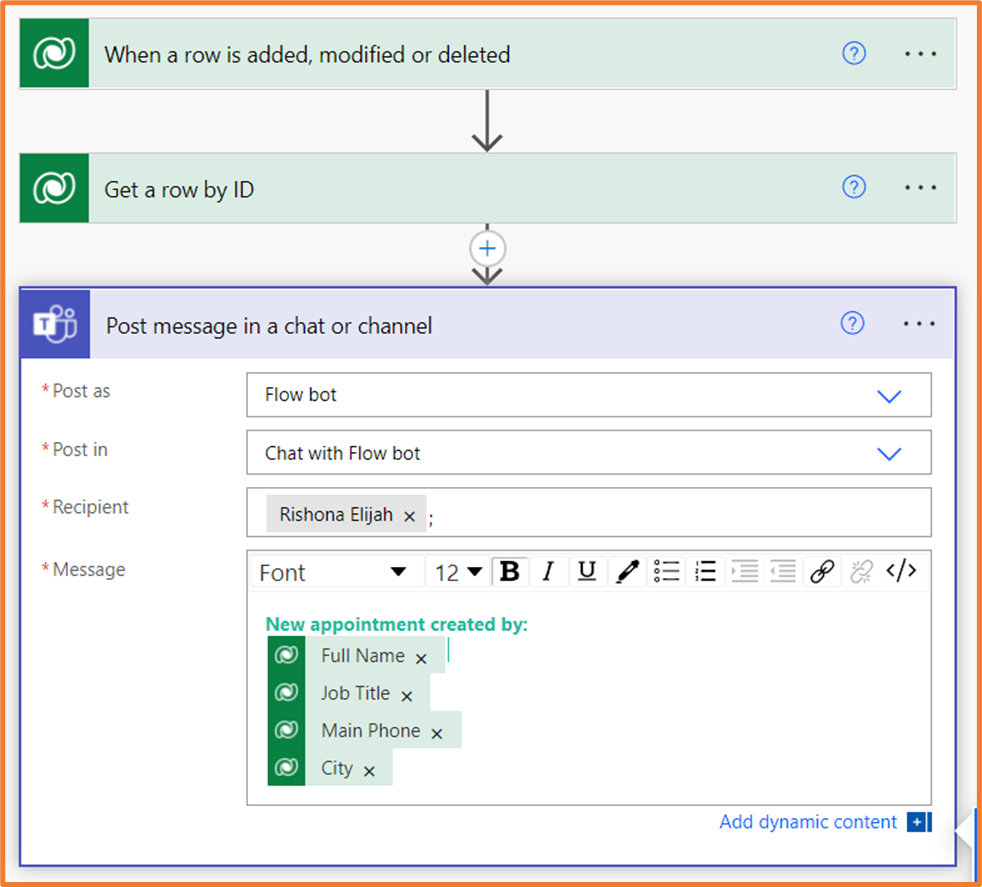Open the font color picker
The height and width of the screenshot is (887, 982).
click(x=627, y=571)
